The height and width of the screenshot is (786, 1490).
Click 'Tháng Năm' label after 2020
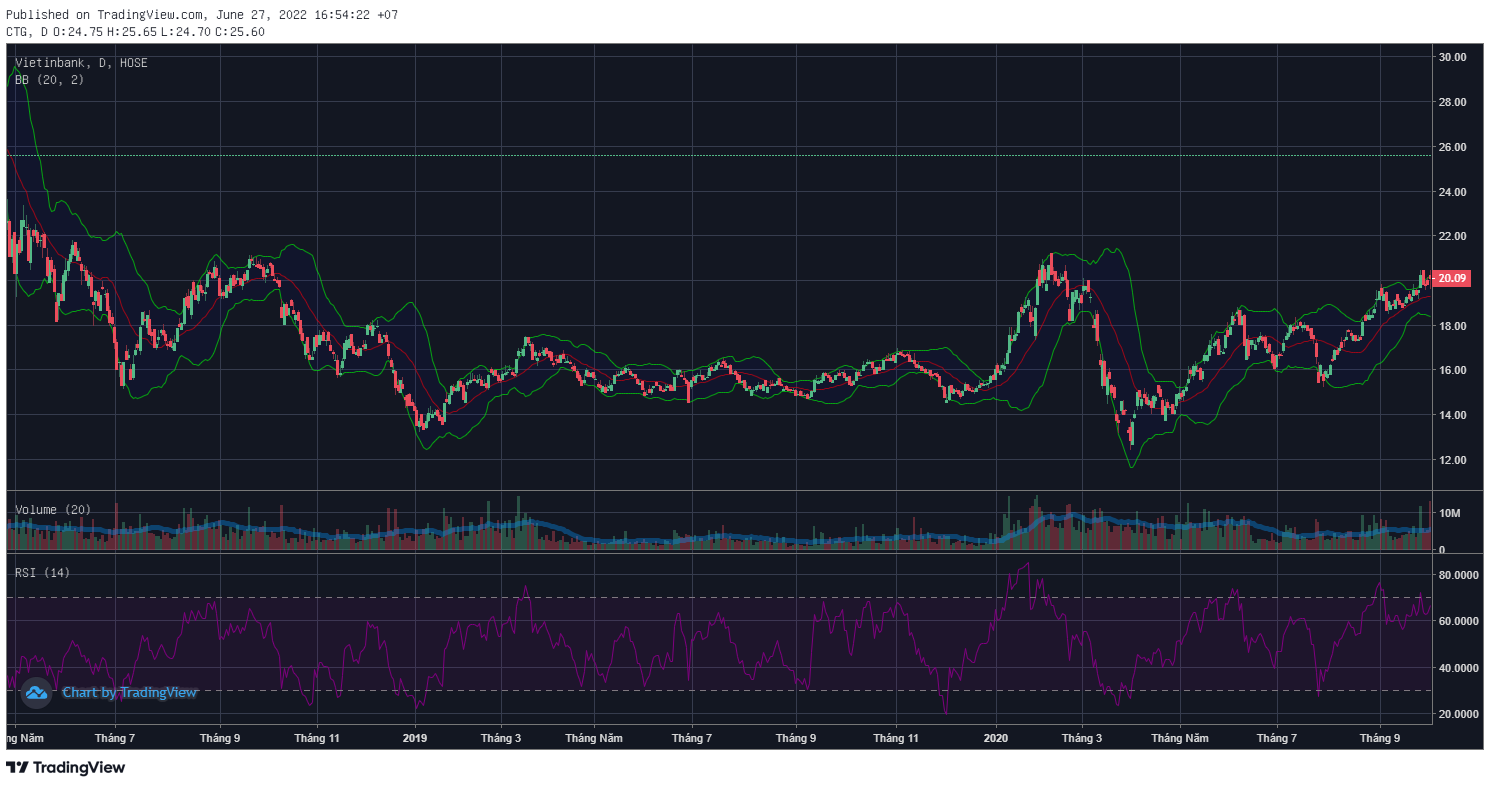point(1179,738)
